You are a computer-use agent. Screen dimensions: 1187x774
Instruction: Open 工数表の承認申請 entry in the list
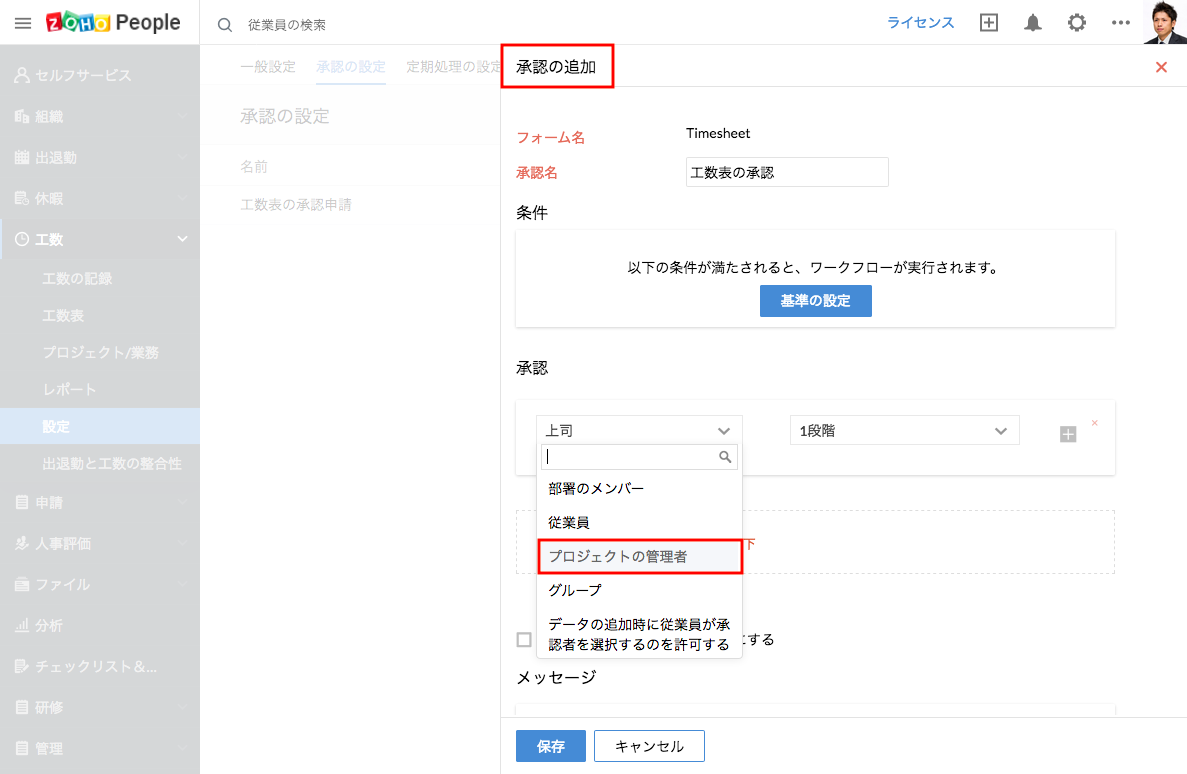[296, 204]
